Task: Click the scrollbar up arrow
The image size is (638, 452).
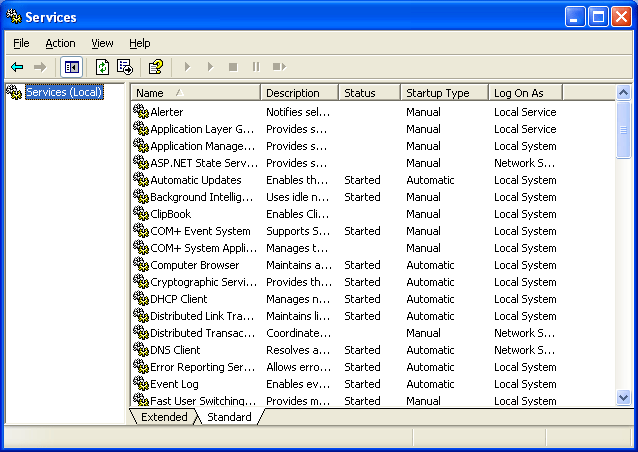Action: pyautogui.click(x=623, y=93)
